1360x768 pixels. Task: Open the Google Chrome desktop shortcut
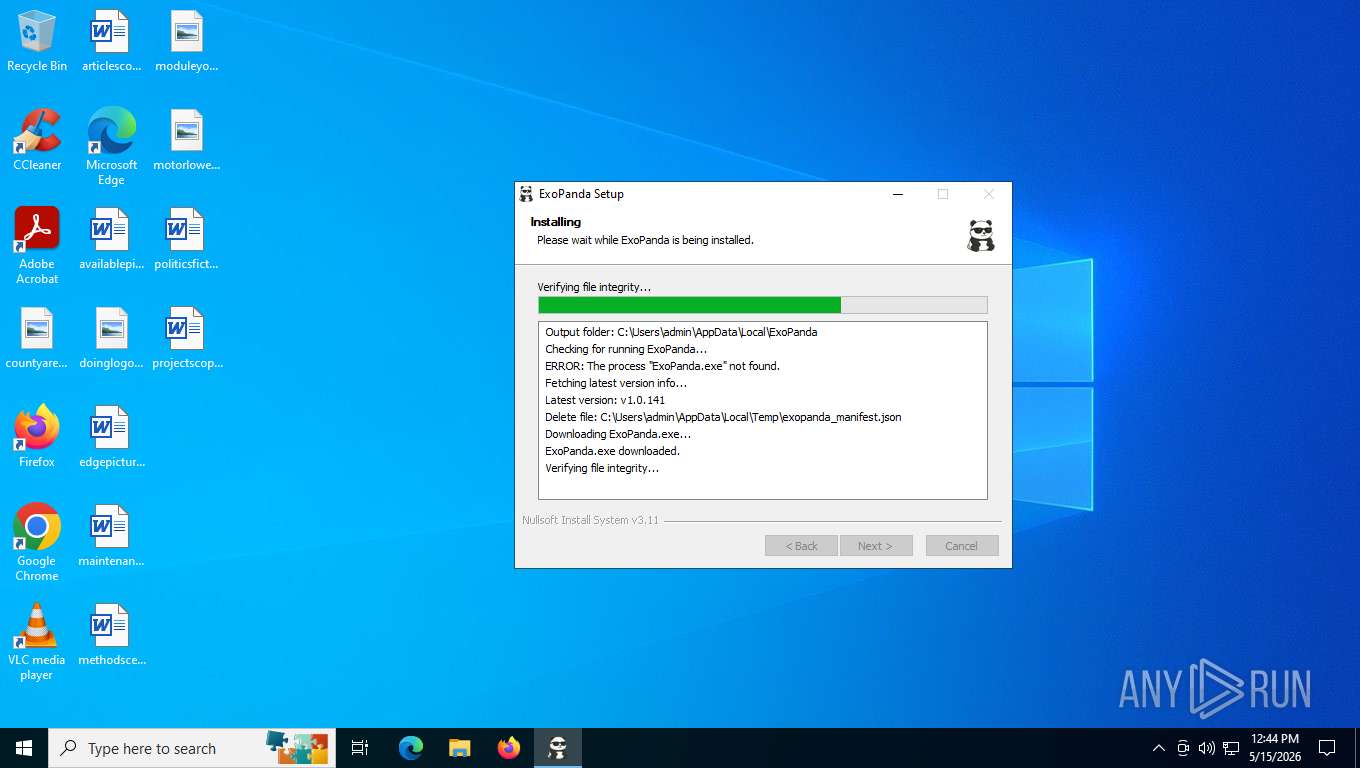(37, 542)
